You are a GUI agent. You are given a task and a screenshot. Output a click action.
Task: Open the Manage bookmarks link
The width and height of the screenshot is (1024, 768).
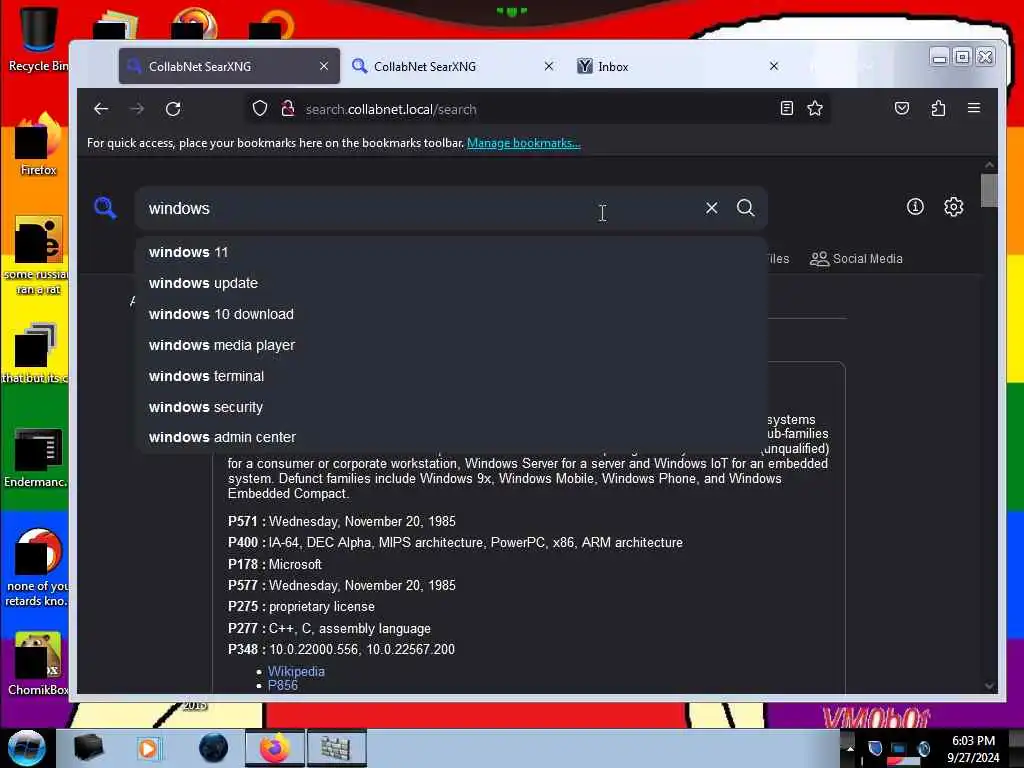[524, 143]
